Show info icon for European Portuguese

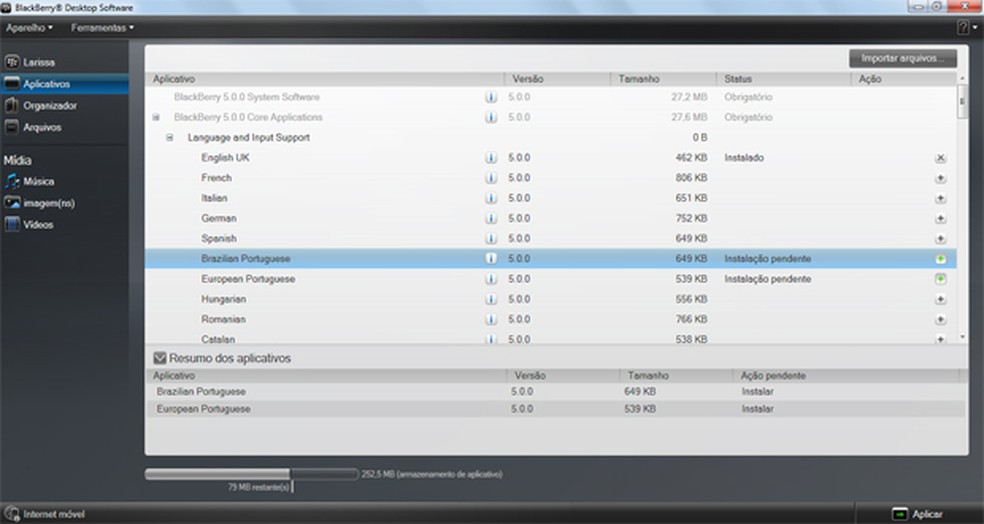point(491,279)
